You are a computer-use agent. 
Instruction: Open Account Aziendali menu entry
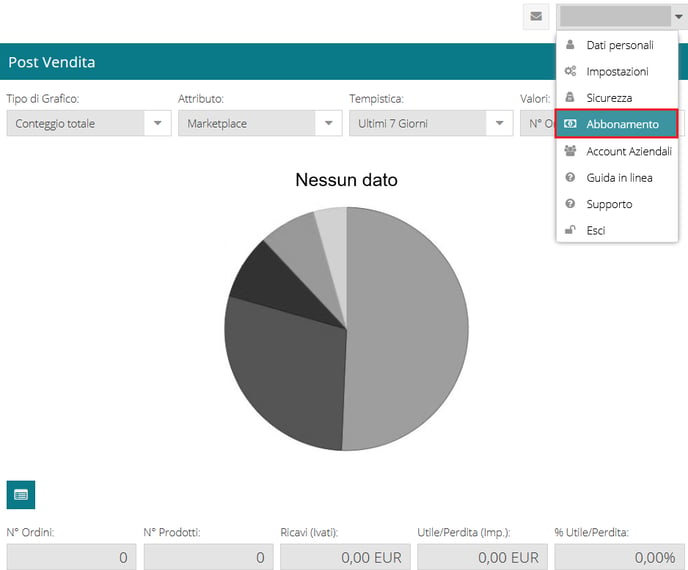[617, 151]
